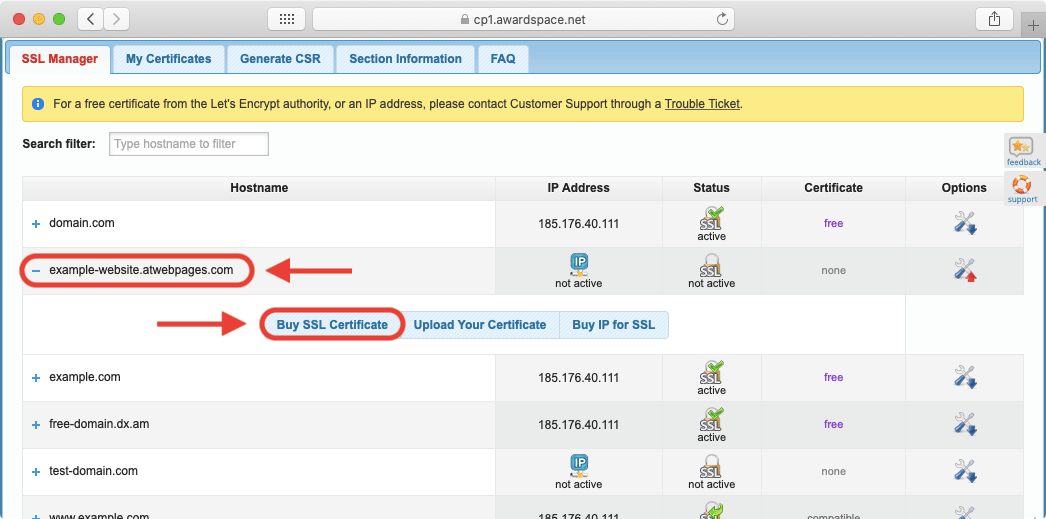Switch to the My Certificates tab

pyautogui.click(x=168, y=59)
